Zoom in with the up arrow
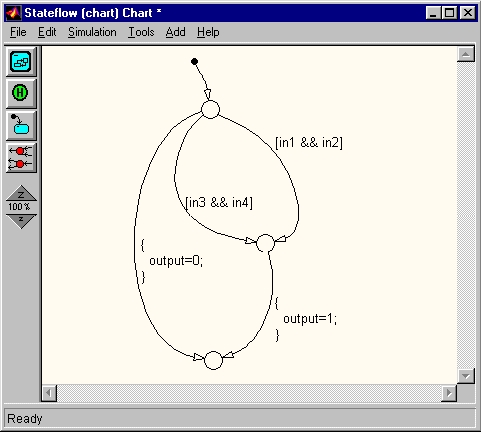 pyautogui.click(x=21, y=193)
